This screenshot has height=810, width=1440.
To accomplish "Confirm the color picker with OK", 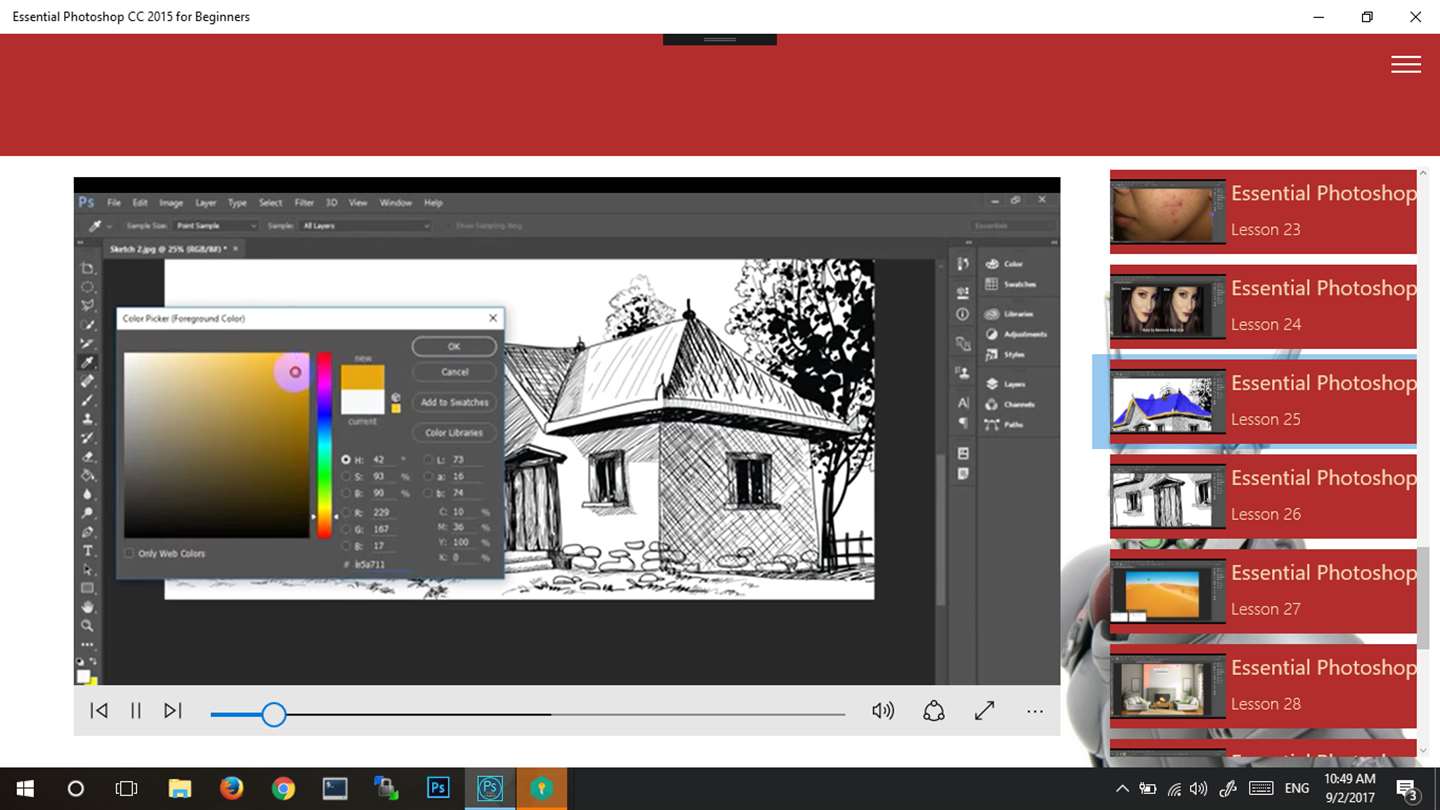I will point(454,346).
